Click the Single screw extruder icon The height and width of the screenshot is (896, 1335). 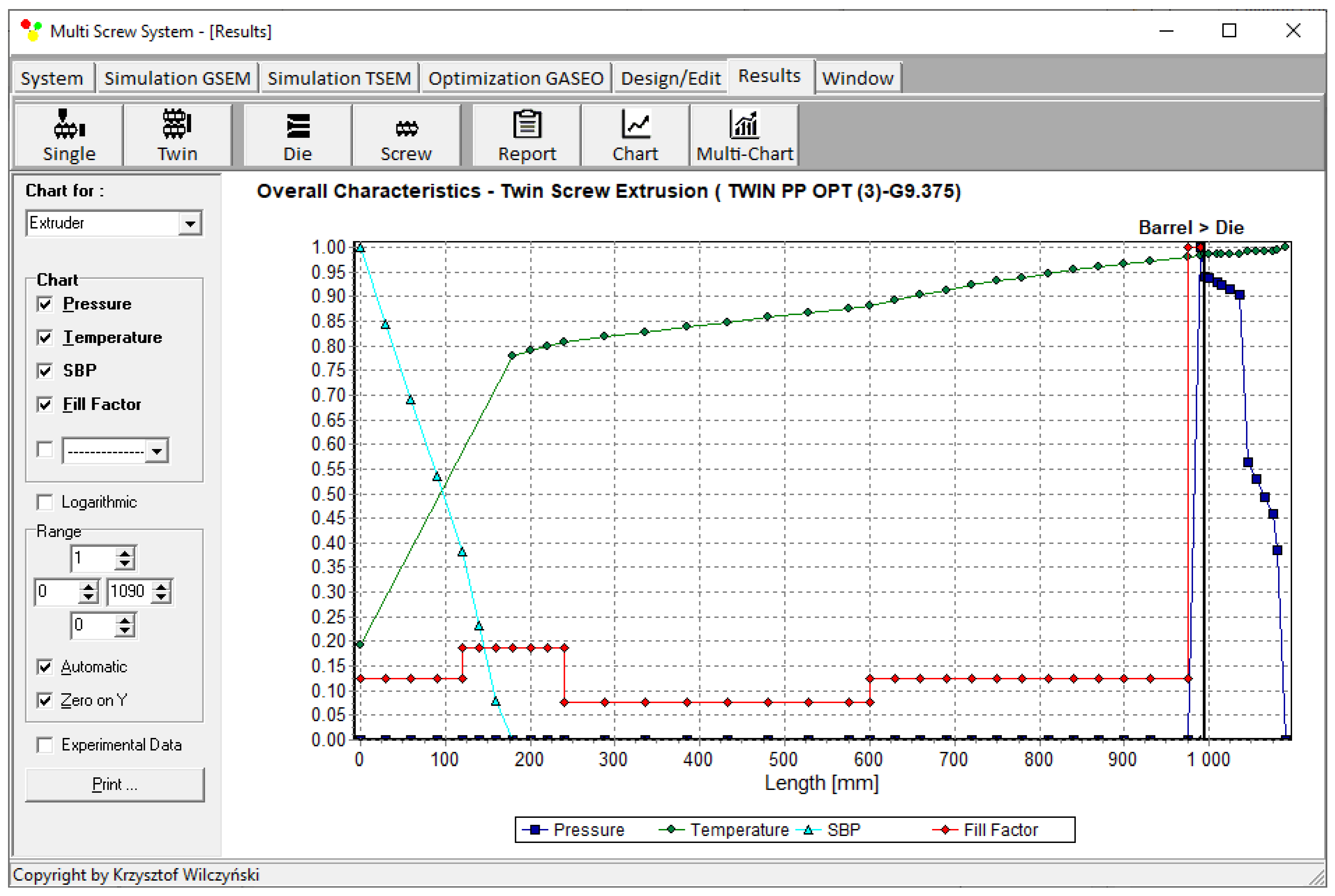coord(69,125)
